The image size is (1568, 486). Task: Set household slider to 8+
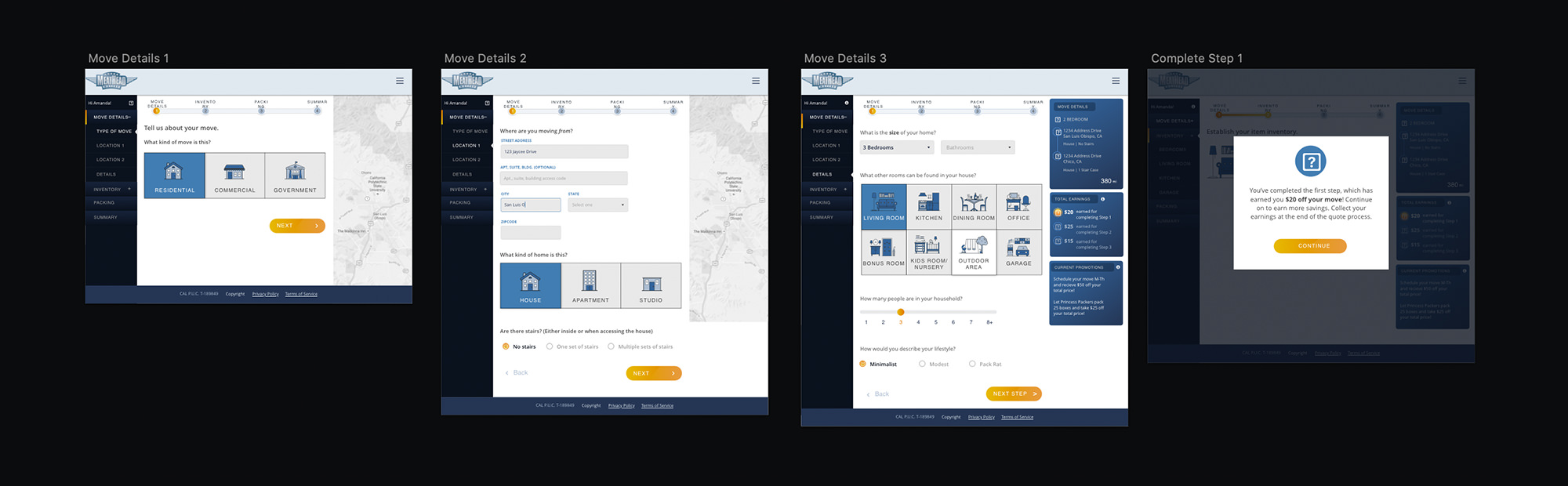click(989, 322)
